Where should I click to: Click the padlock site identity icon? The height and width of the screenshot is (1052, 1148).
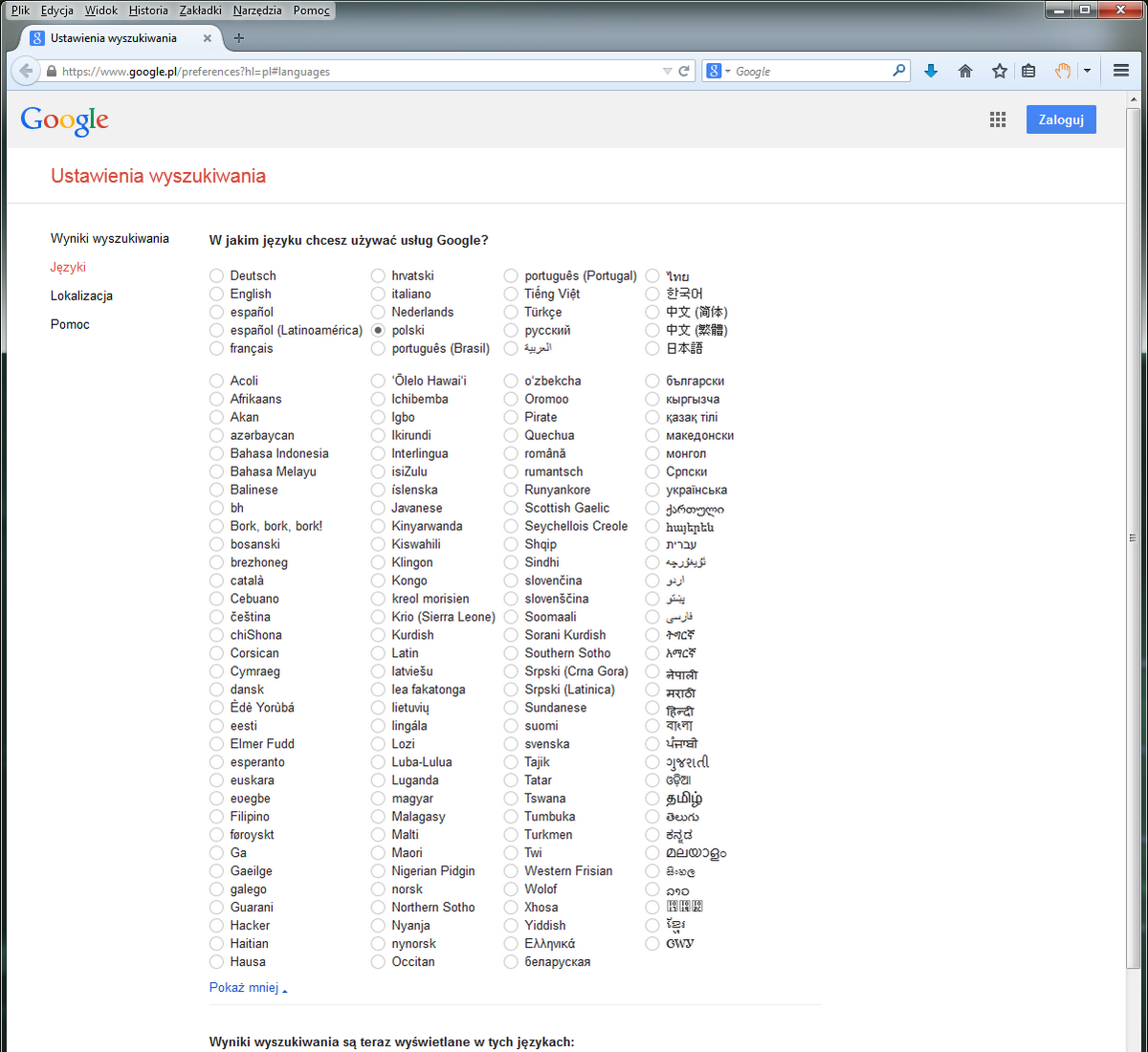[52, 71]
